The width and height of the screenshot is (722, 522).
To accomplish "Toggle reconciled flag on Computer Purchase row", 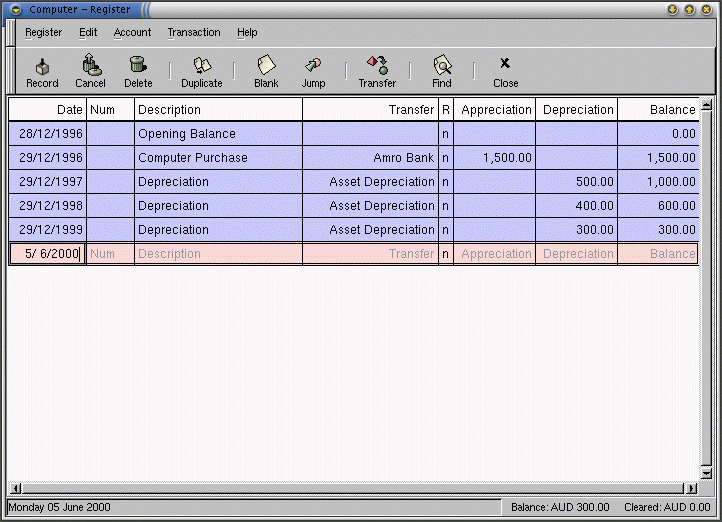I will (445, 158).
